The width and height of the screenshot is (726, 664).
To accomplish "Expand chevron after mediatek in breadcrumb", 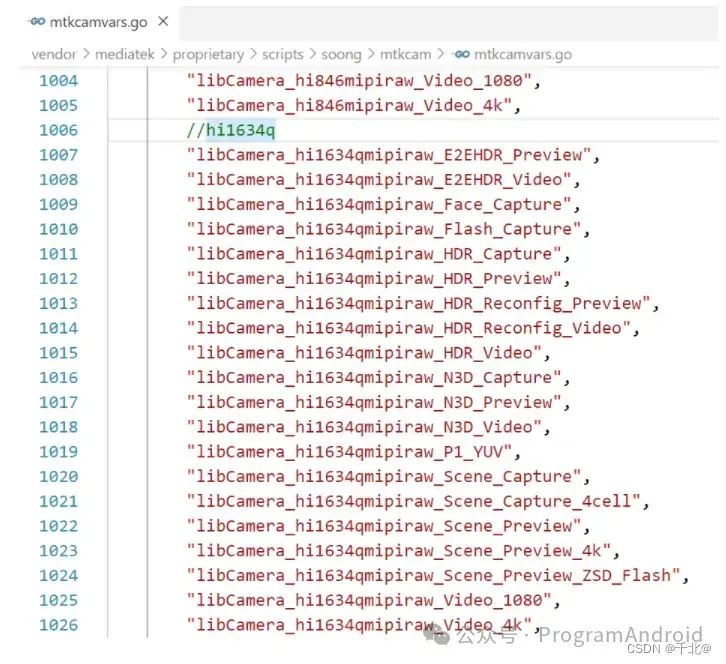I will click(163, 54).
